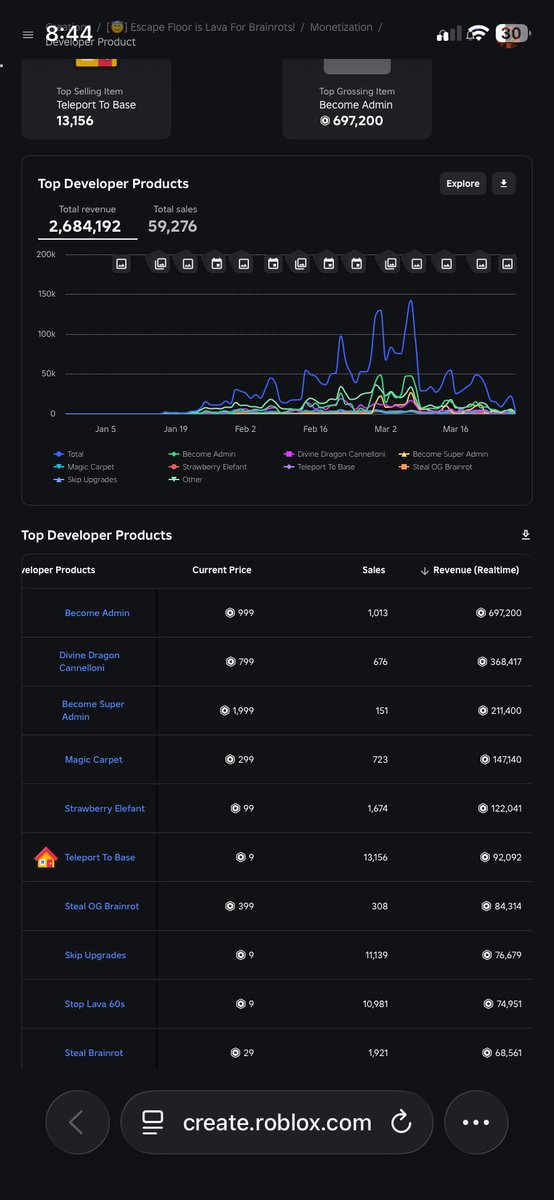This screenshot has height=1200, width=554.
Task: Select the Total revenue tab
Action: coord(87,220)
